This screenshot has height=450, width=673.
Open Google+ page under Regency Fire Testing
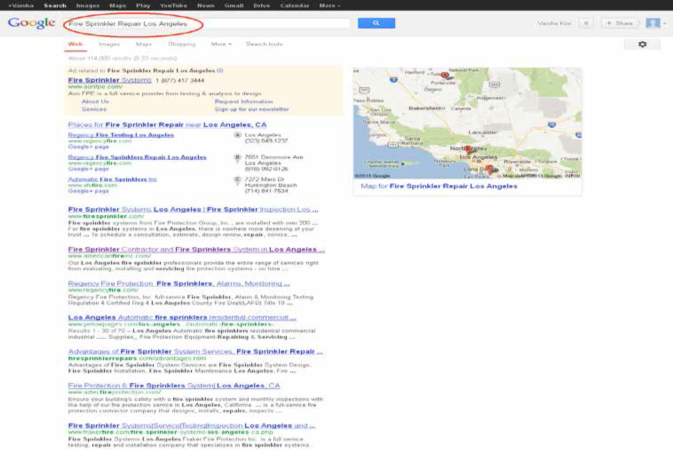[88, 147]
